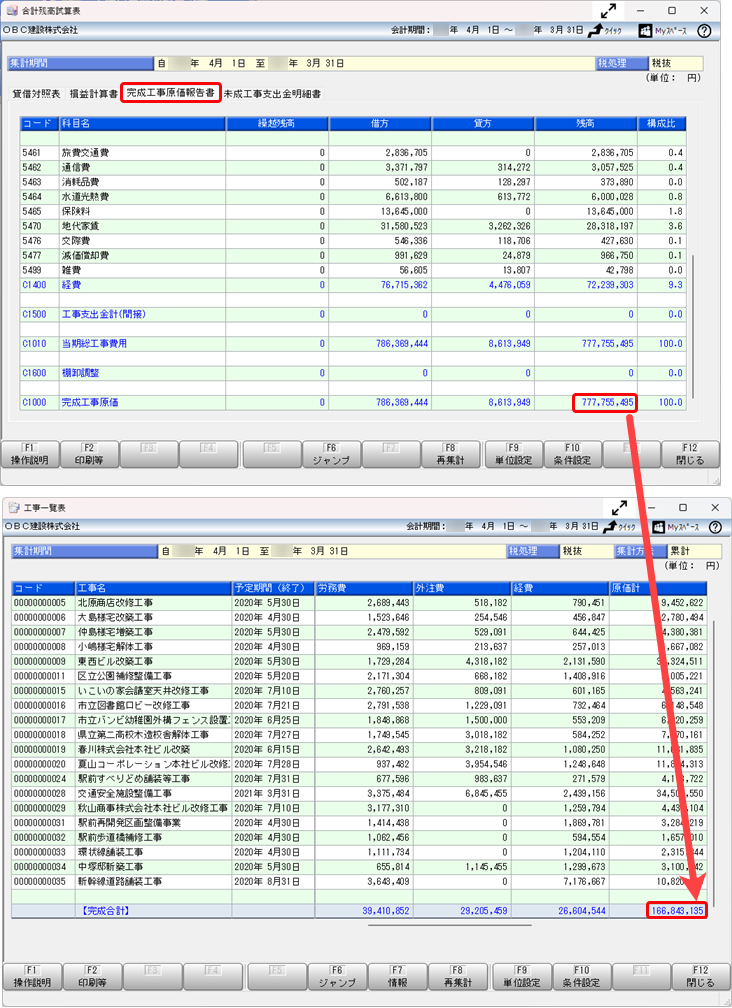Select the 交通安全施設整備工事 row
This screenshot has width=732, height=1008.
pyautogui.click(x=359, y=794)
